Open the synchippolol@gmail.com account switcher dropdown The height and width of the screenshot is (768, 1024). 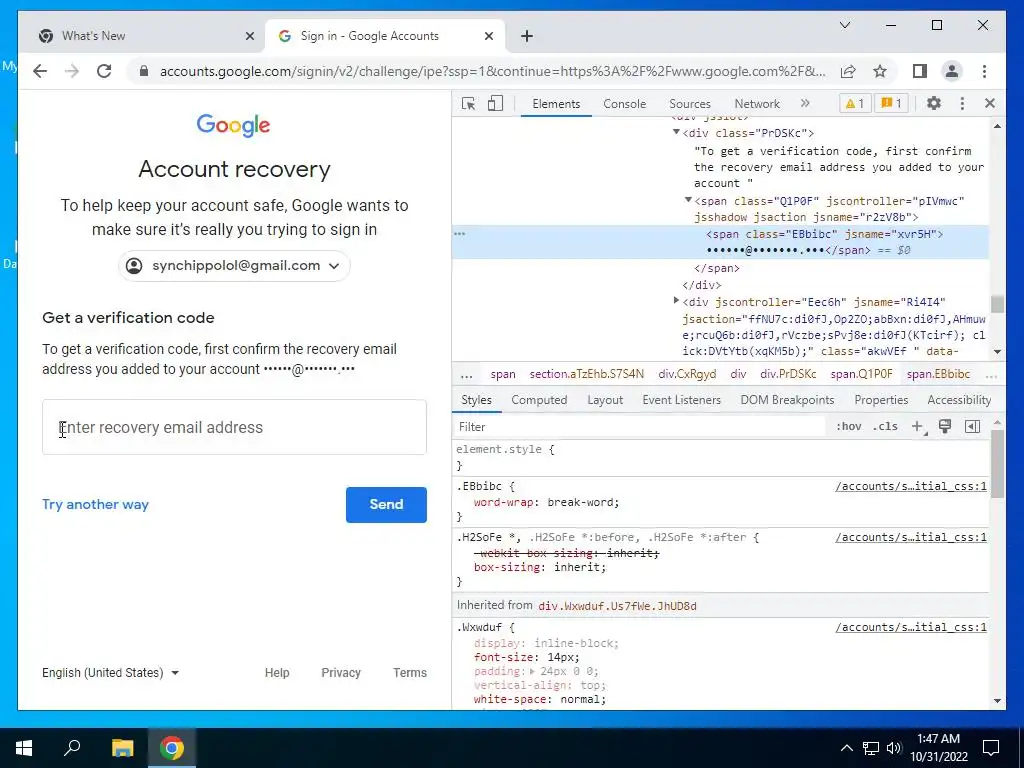pyautogui.click(x=234, y=266)
